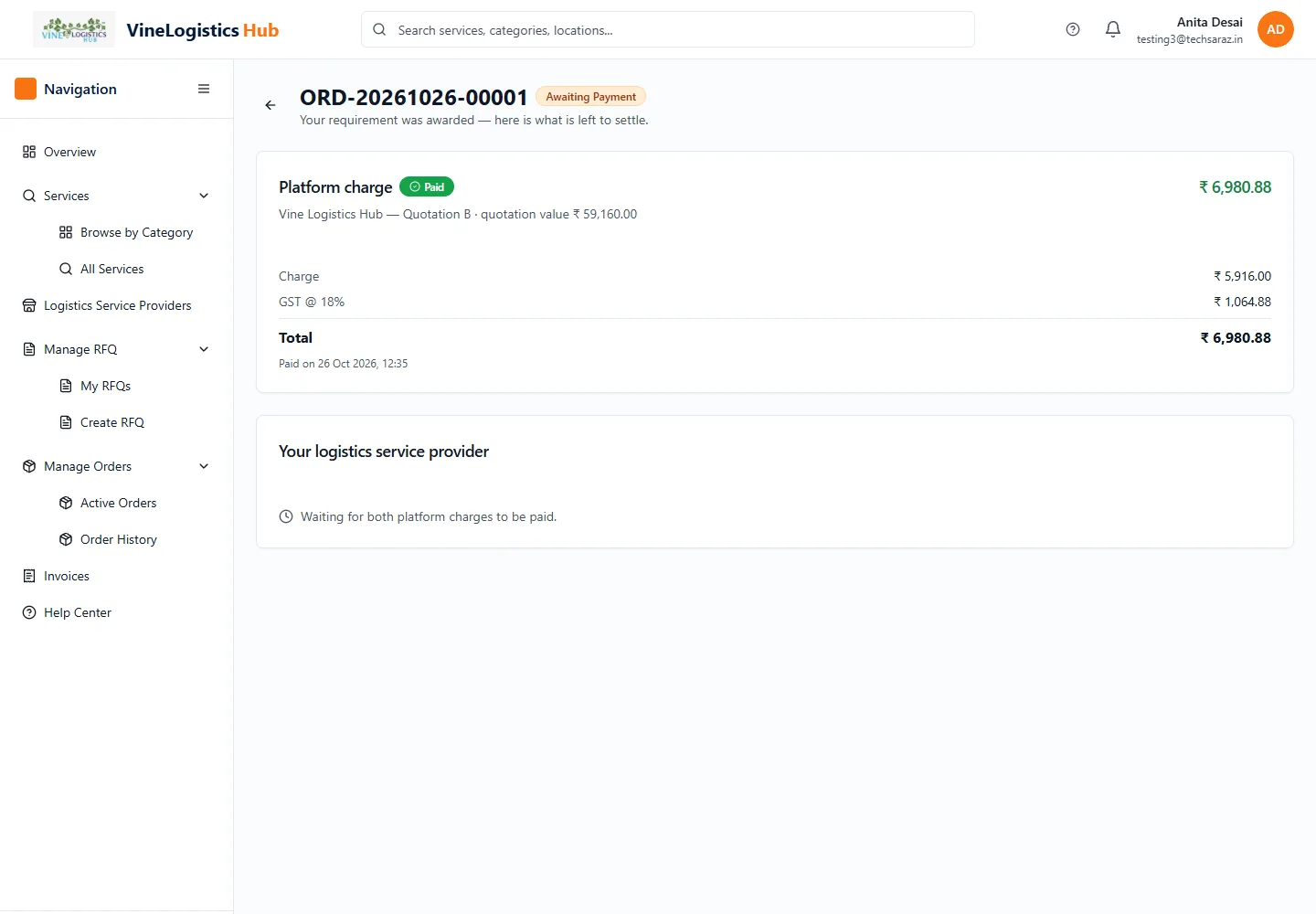Open Logistics Service Providers page
1316x914 pixels.
117,305
